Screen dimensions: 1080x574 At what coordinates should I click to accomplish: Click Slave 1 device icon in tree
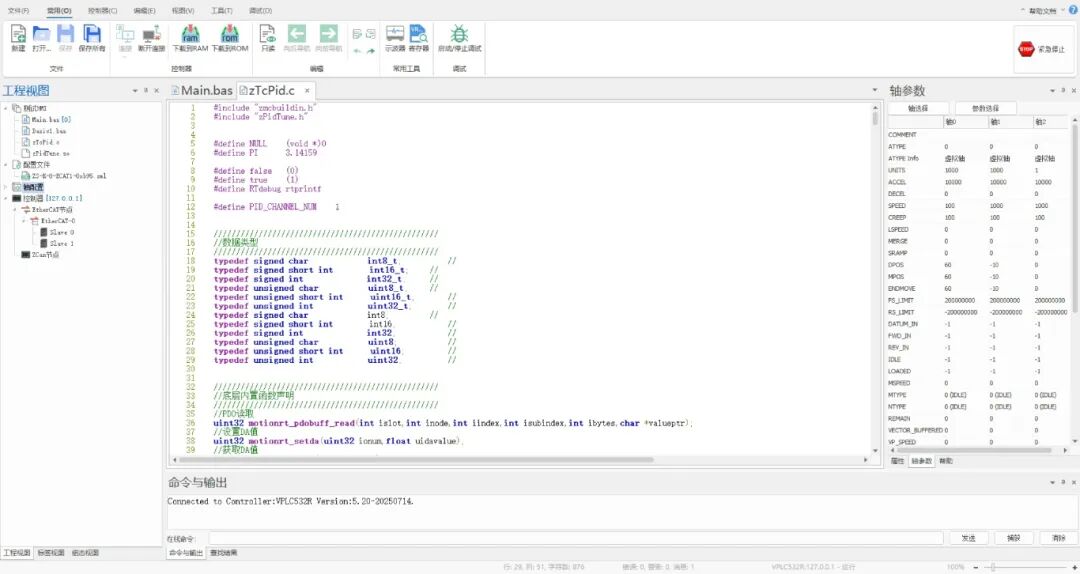point(44,243)
